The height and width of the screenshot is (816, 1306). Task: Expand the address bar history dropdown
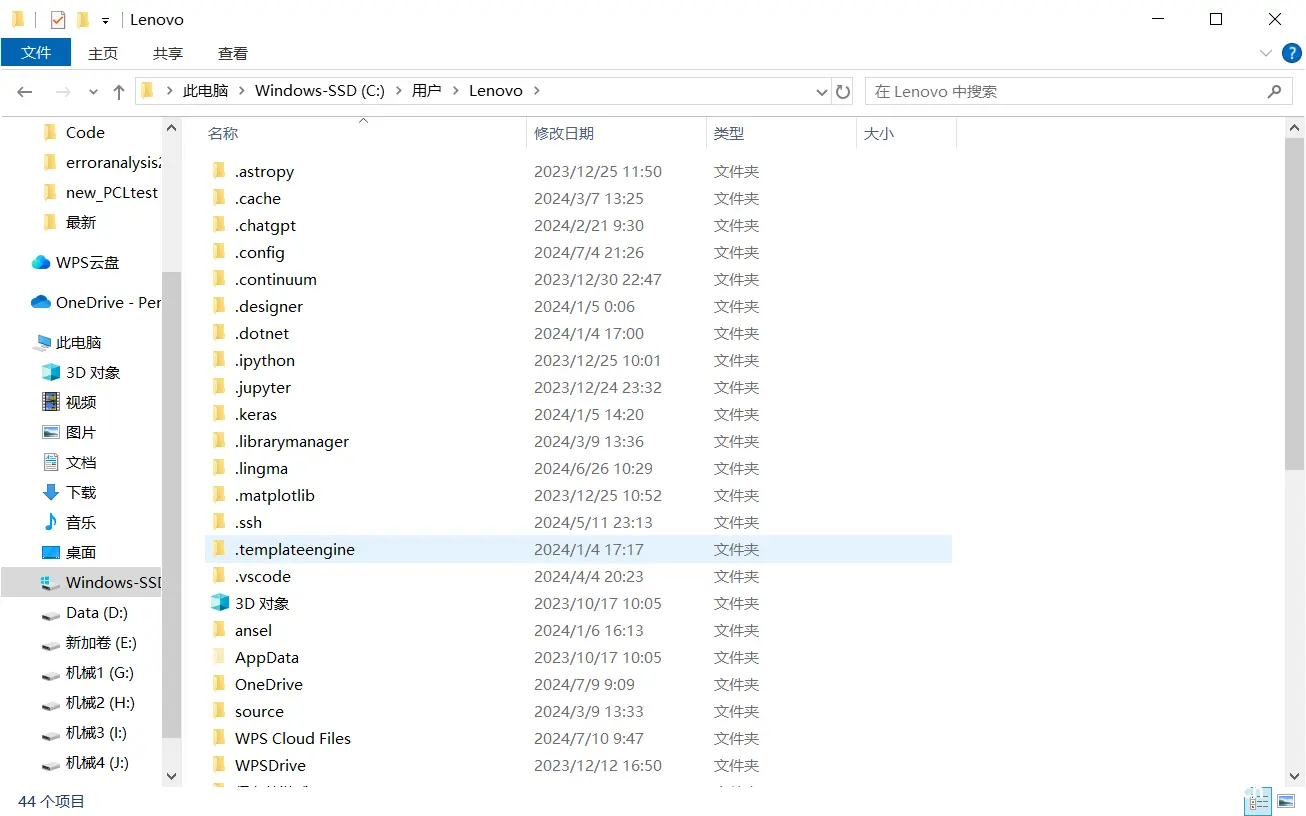(x=822, y=91)
